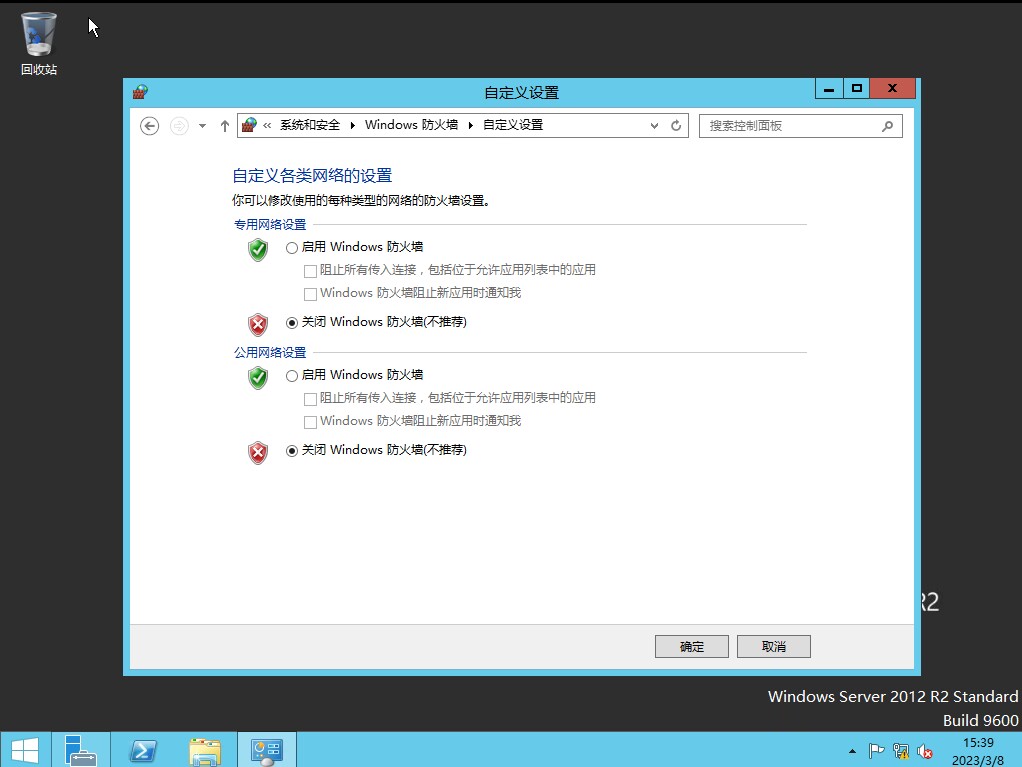Image resolution: width=1022 pixels, height=767 pixels.
Task: Open File Explorer from taskbar
Action: pyautogui.click(x=205, y=750)
